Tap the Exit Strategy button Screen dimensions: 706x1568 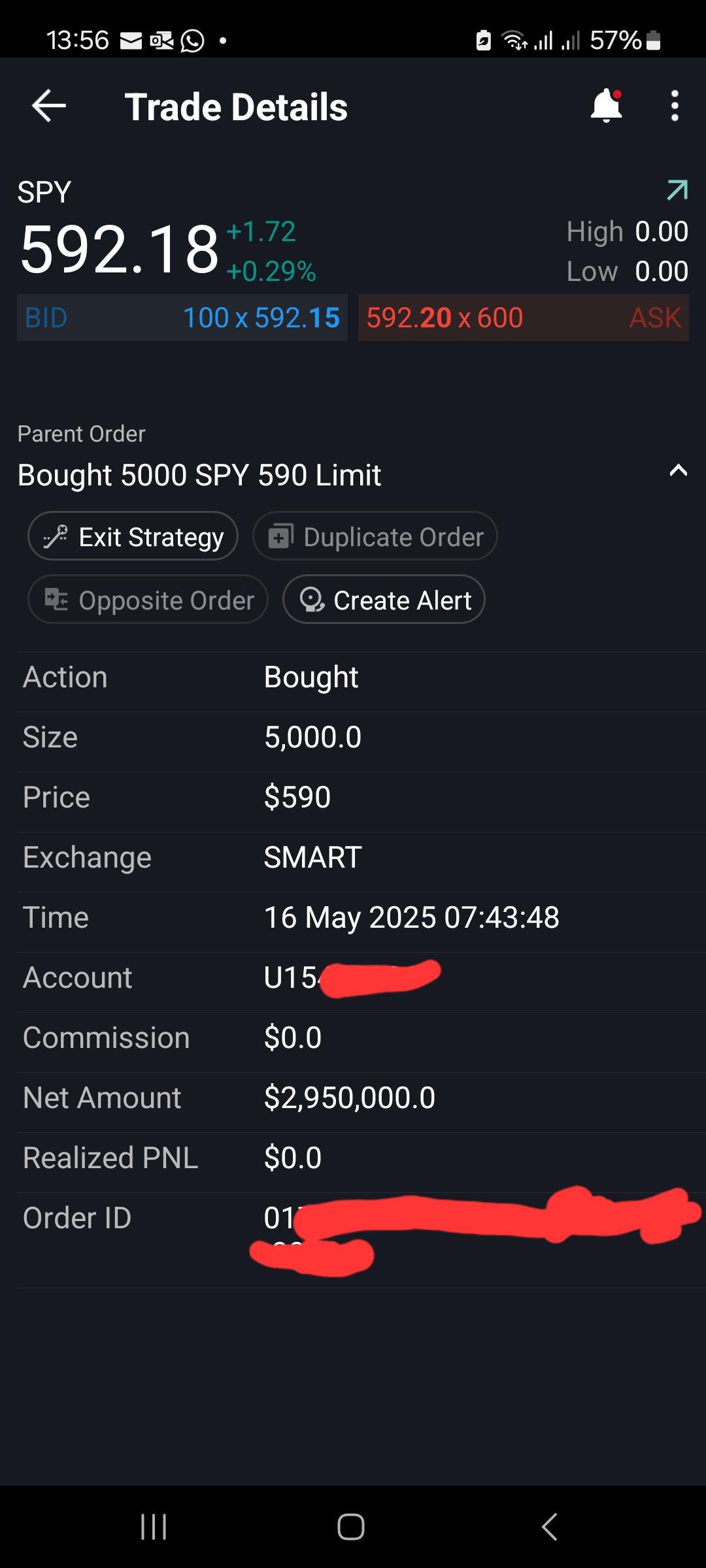click(x=133, y=536)
